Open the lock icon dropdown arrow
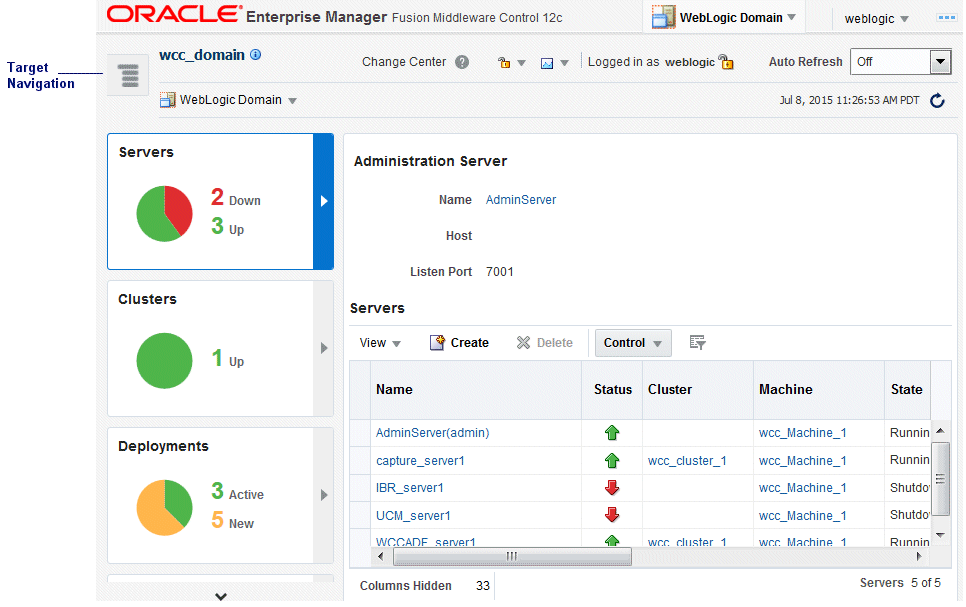The width and height of the screenshot is (966, 607). pyautogui.click(x=521, y=63)
